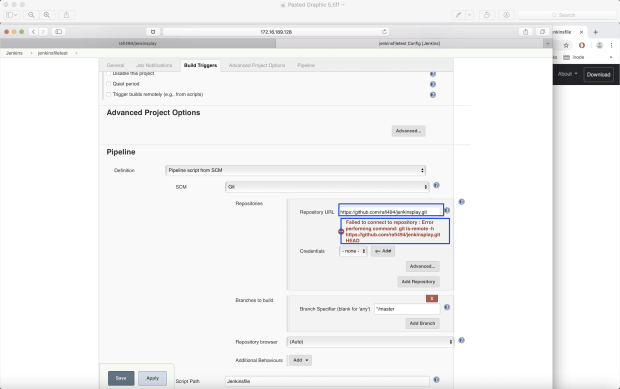
Task: Open help icon beside Branch Specifier field
Action: 447,307
